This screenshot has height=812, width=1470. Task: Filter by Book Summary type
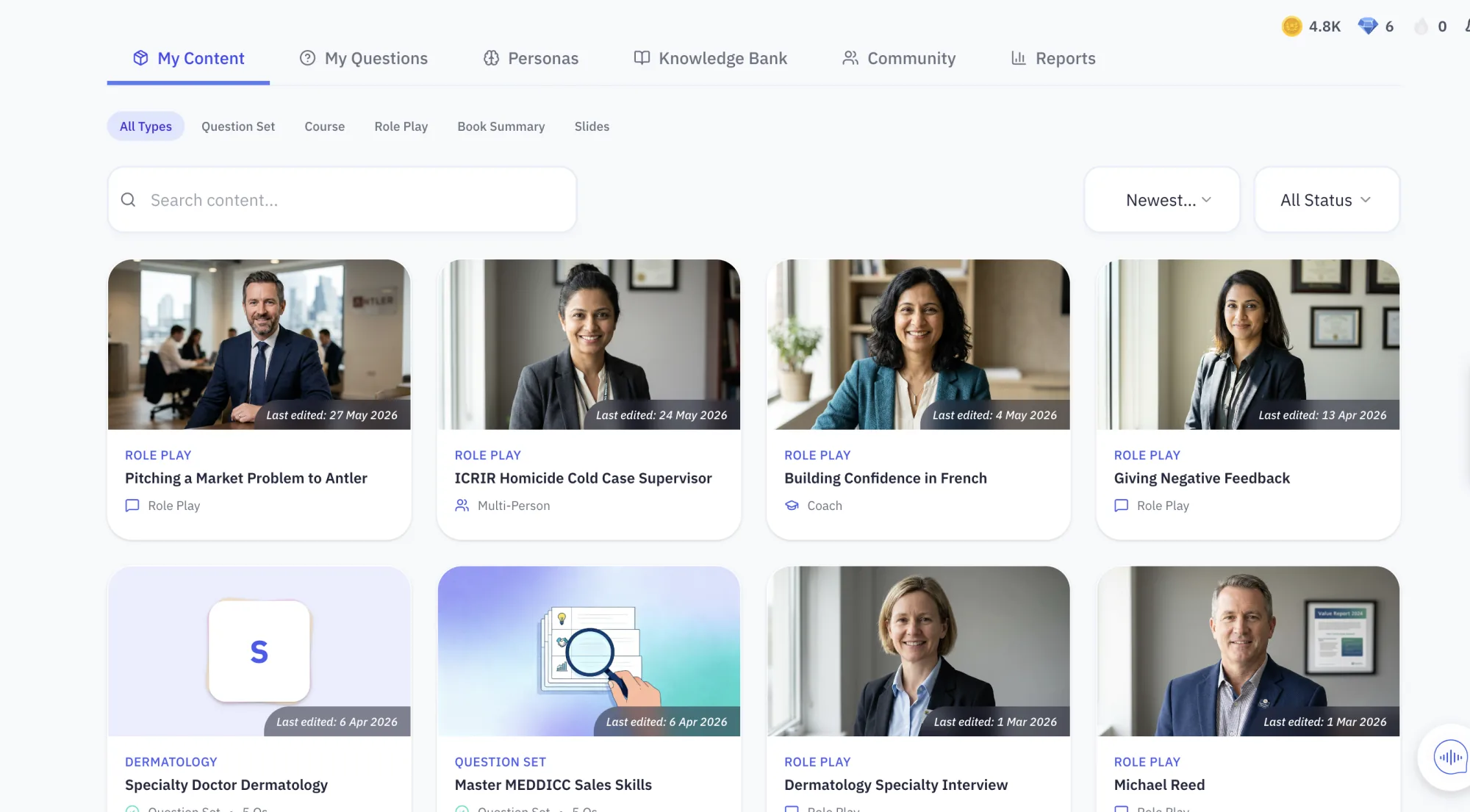point(501,126)
